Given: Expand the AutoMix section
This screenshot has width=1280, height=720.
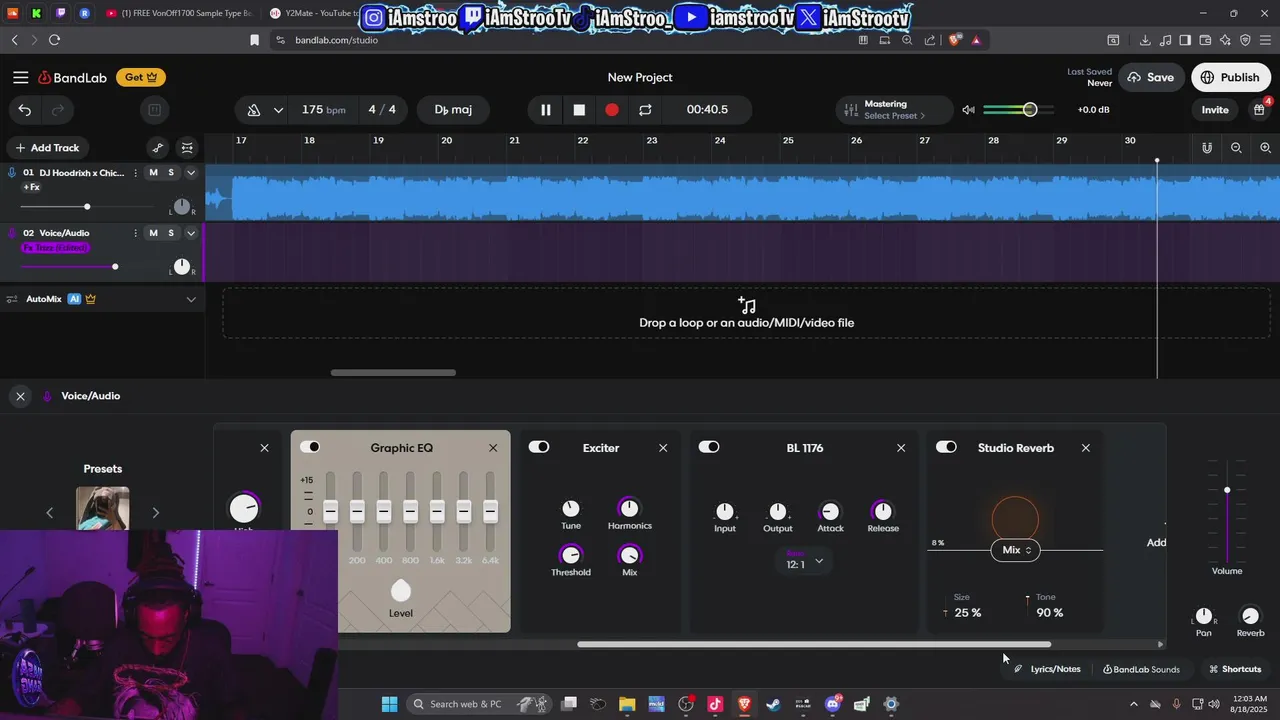Looking at the screenshot, I should coord(191,299).
